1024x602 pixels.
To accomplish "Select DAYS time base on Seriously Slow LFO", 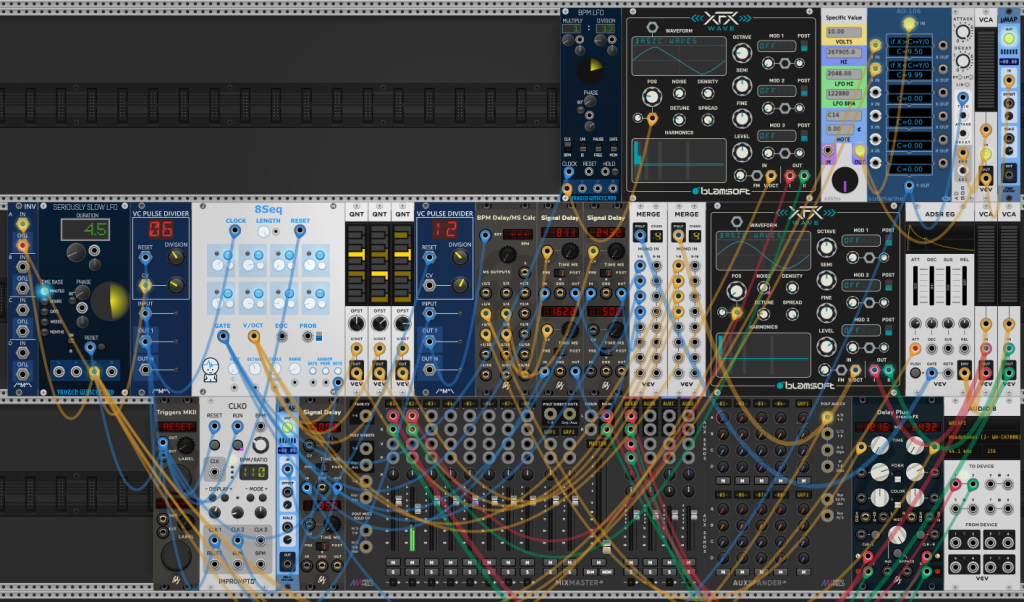I will click(x=44, y=311).
